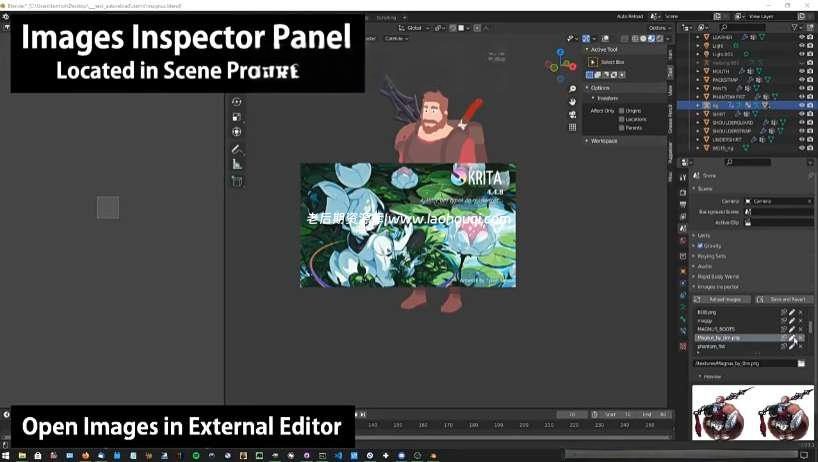Expand the Workspace panel

click(x=587, y=141)
